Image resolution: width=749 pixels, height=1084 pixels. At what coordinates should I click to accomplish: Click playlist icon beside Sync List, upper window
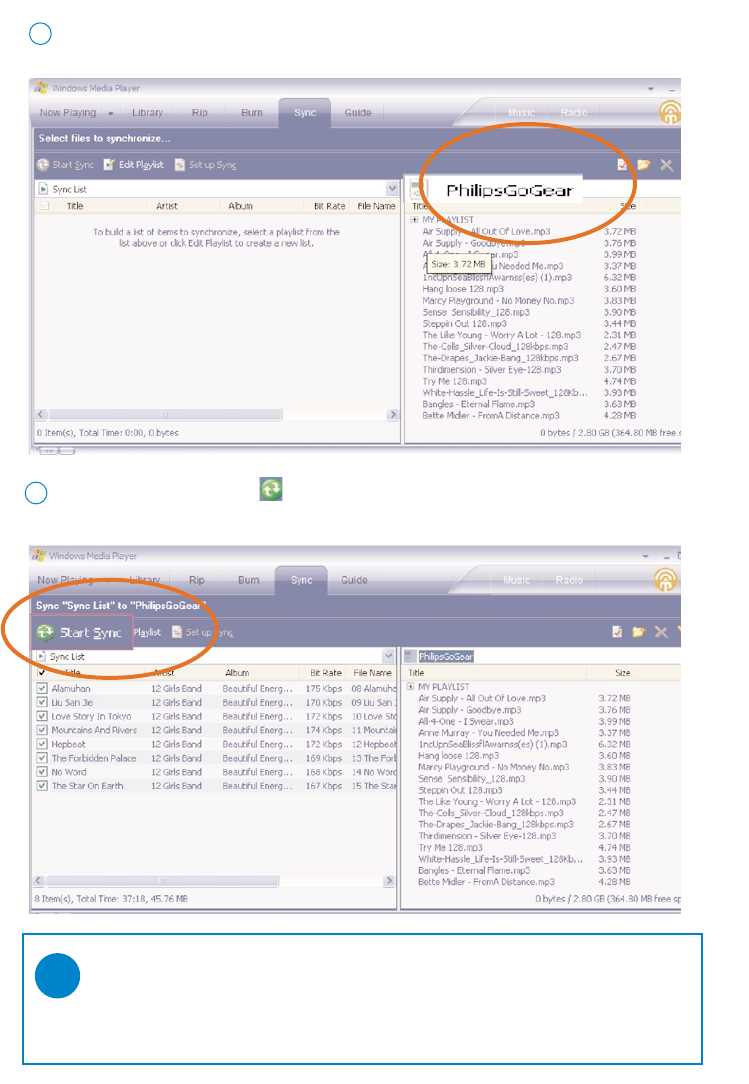click(x=44, y=189)
